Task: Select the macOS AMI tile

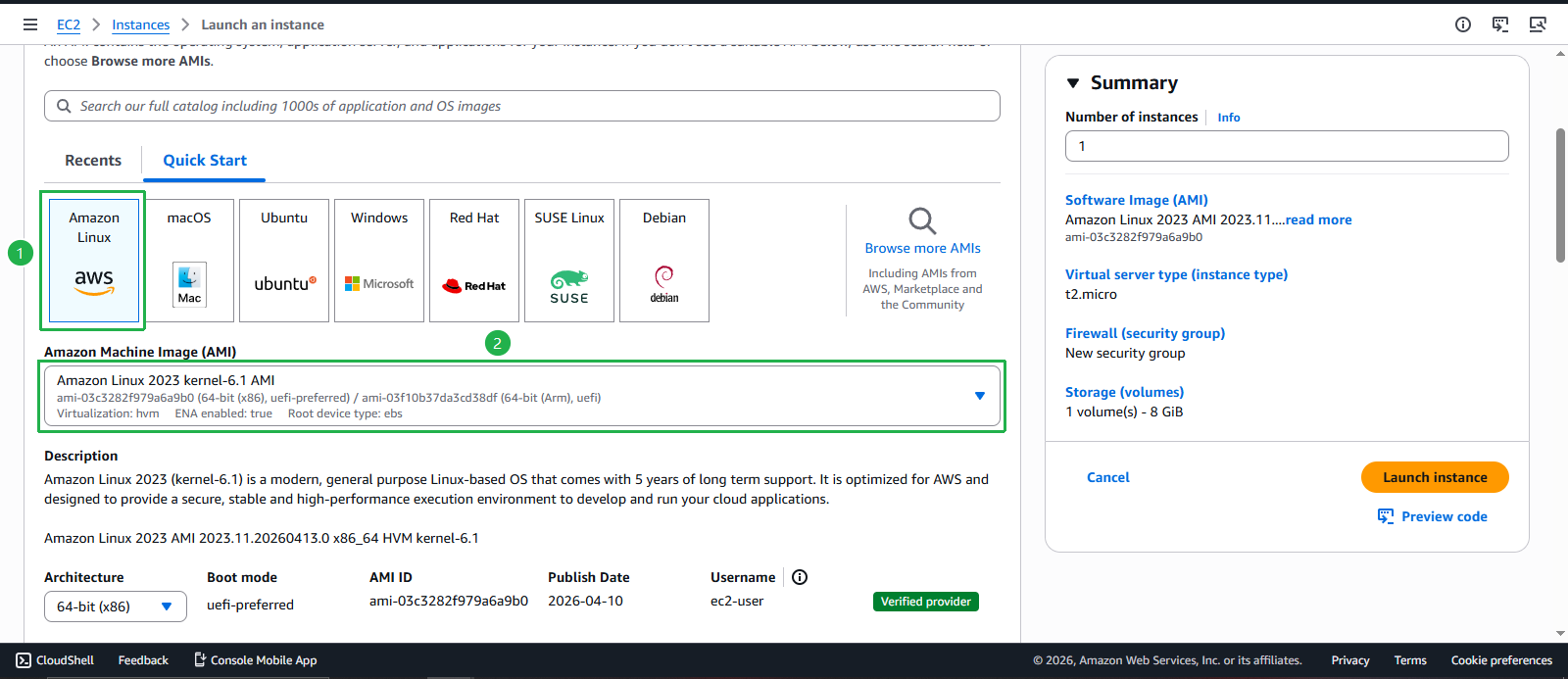Action: coord(189,261)
